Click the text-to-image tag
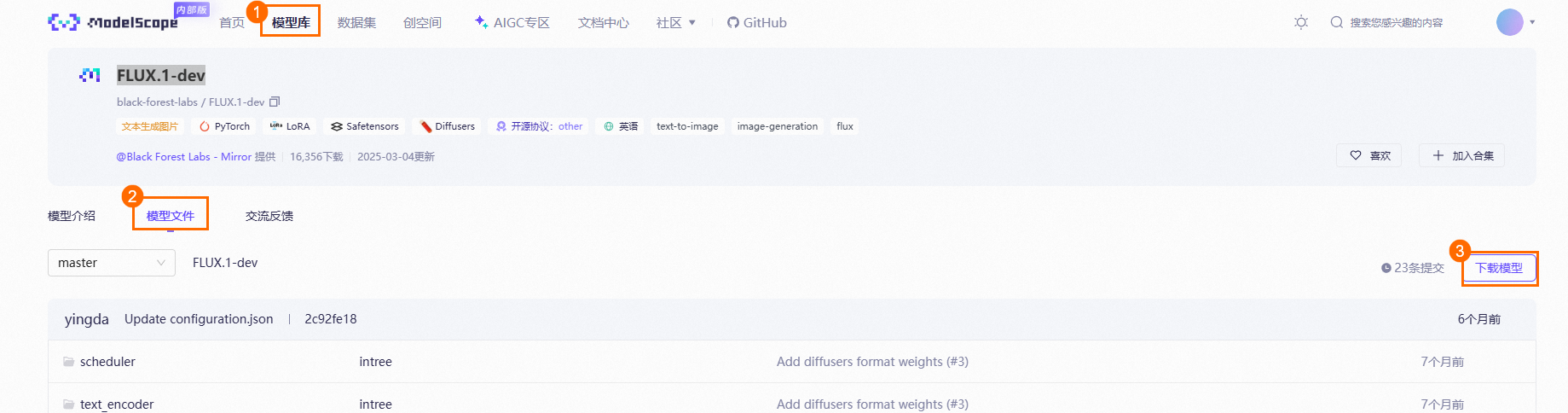The width and height of the screenshot is (1568, 413). click(687, 126)
